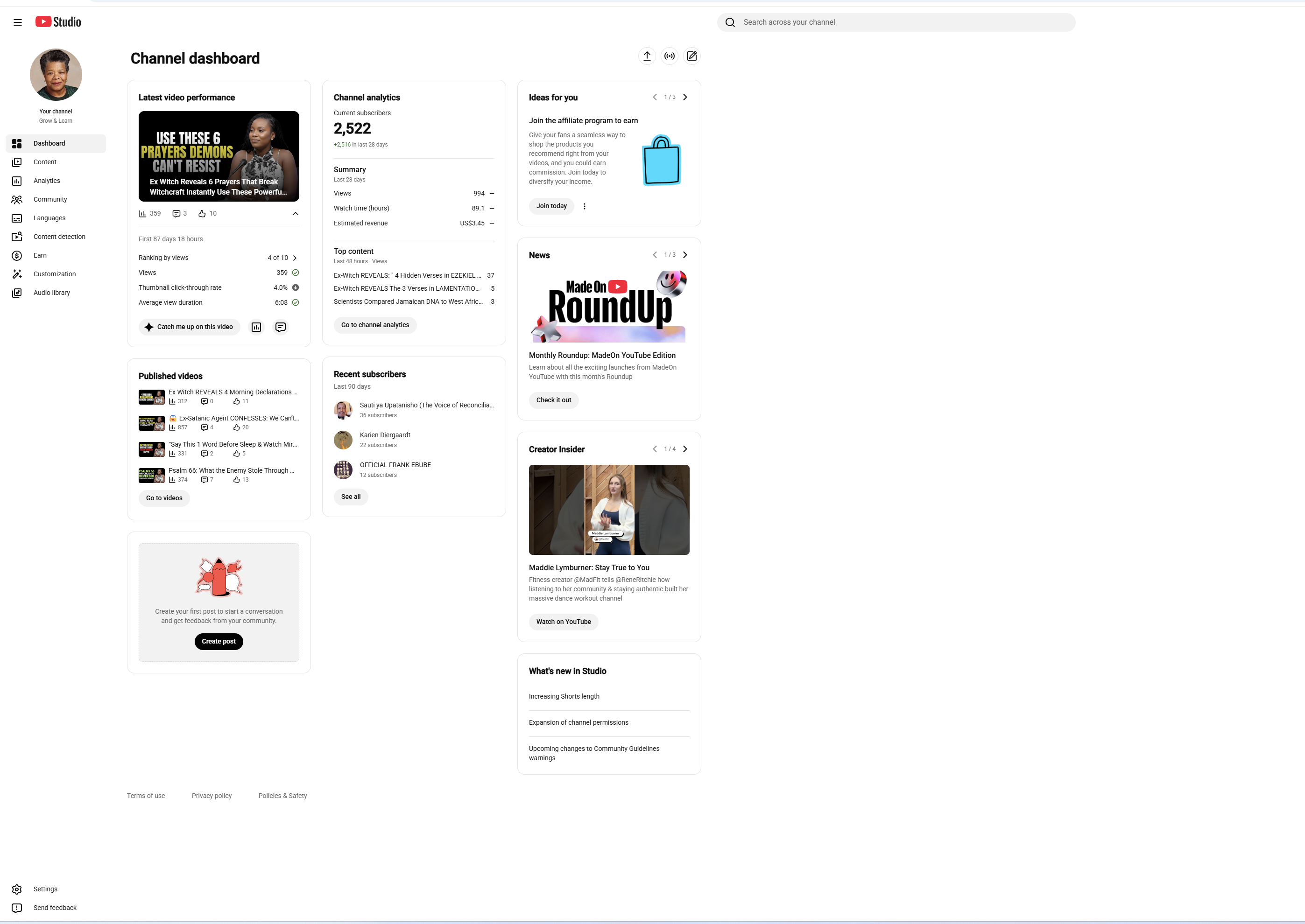This screenshot has height=924, width=1305.
Task: Go to previous Ideas for you card
Action: (x=655, y=97)
